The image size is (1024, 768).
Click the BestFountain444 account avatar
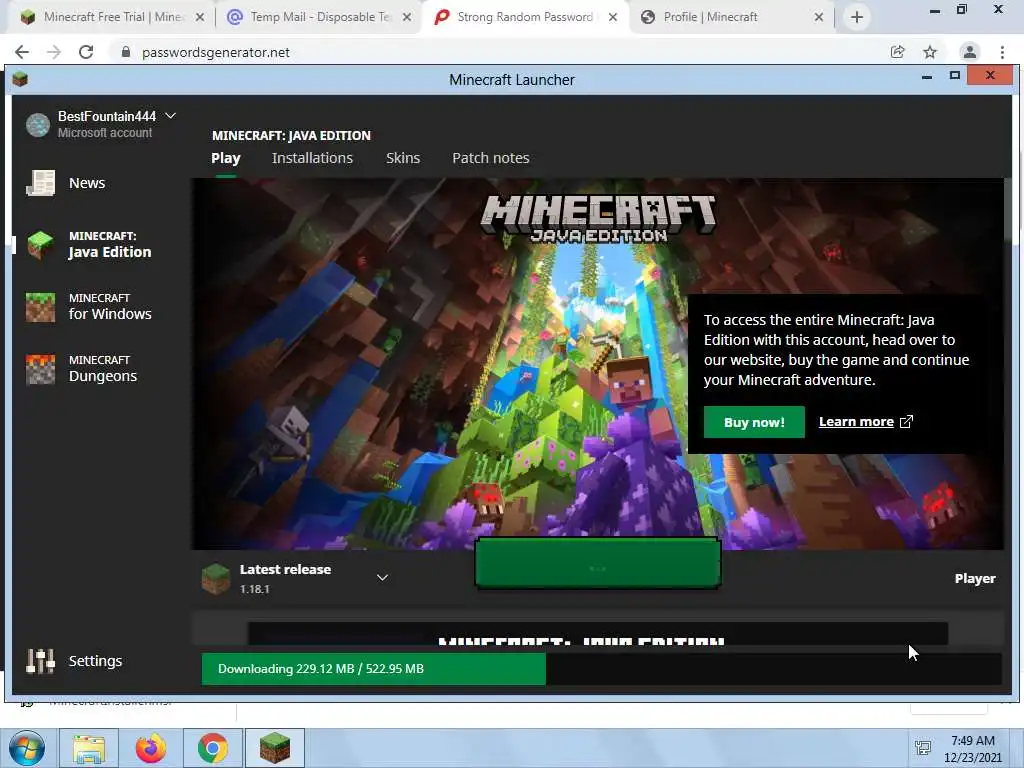click(x=38, y=124)
